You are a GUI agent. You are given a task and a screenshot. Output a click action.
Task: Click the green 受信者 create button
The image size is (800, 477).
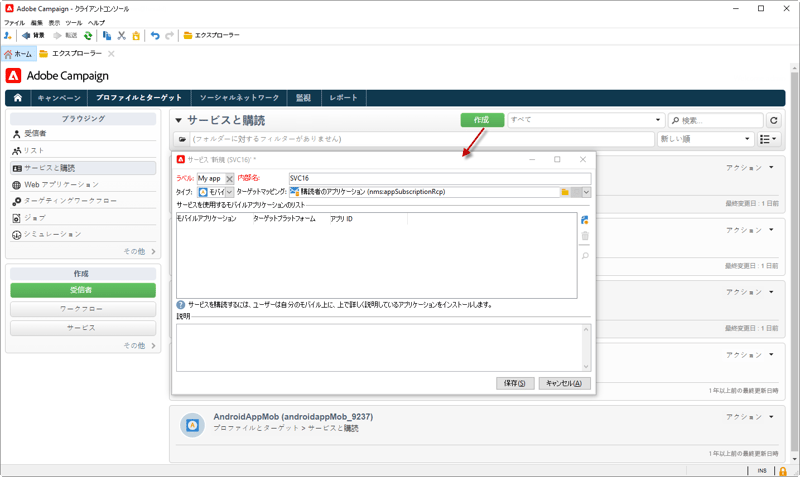tap(83, 290)
